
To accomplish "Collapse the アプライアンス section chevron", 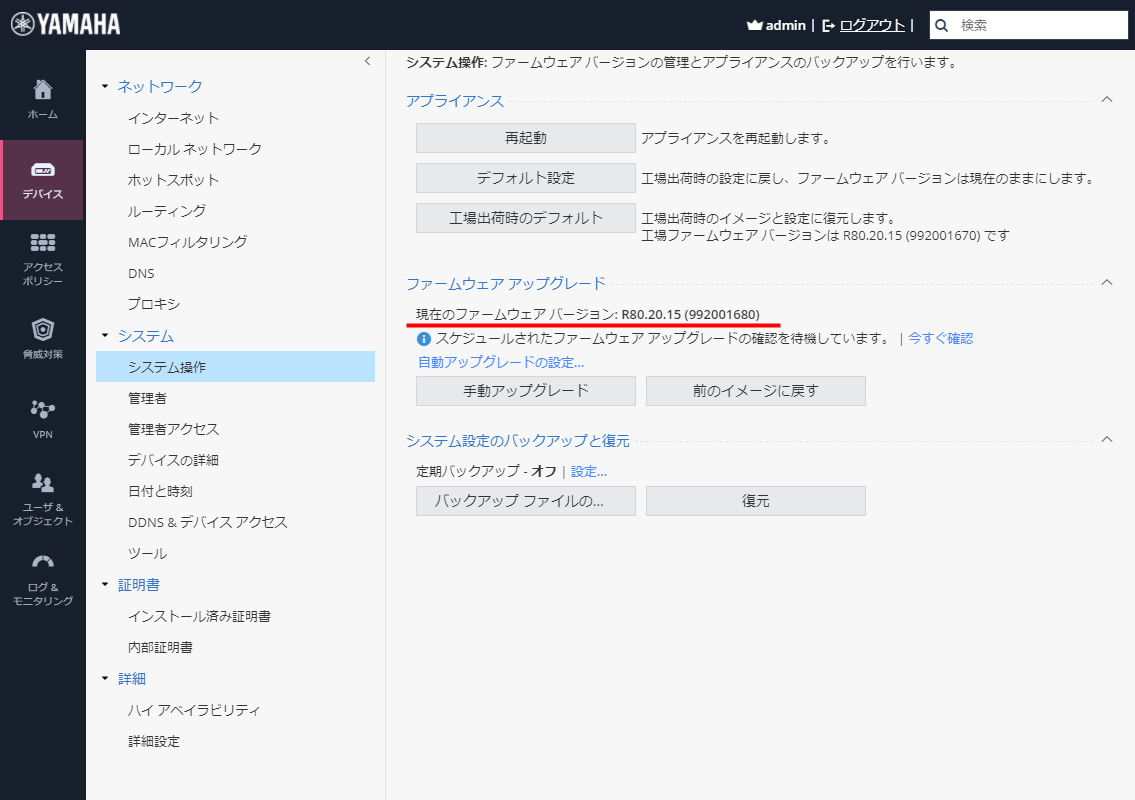I will tap(1106, 100).
